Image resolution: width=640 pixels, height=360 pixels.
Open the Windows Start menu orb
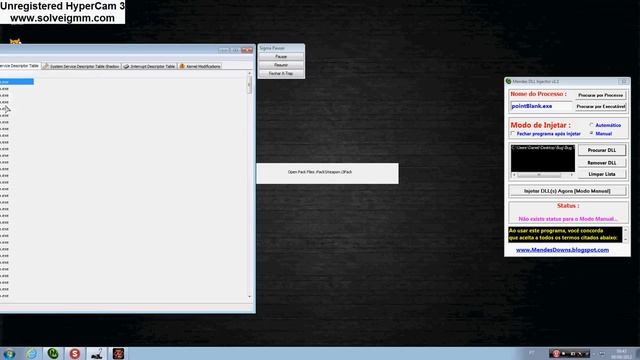9,353
